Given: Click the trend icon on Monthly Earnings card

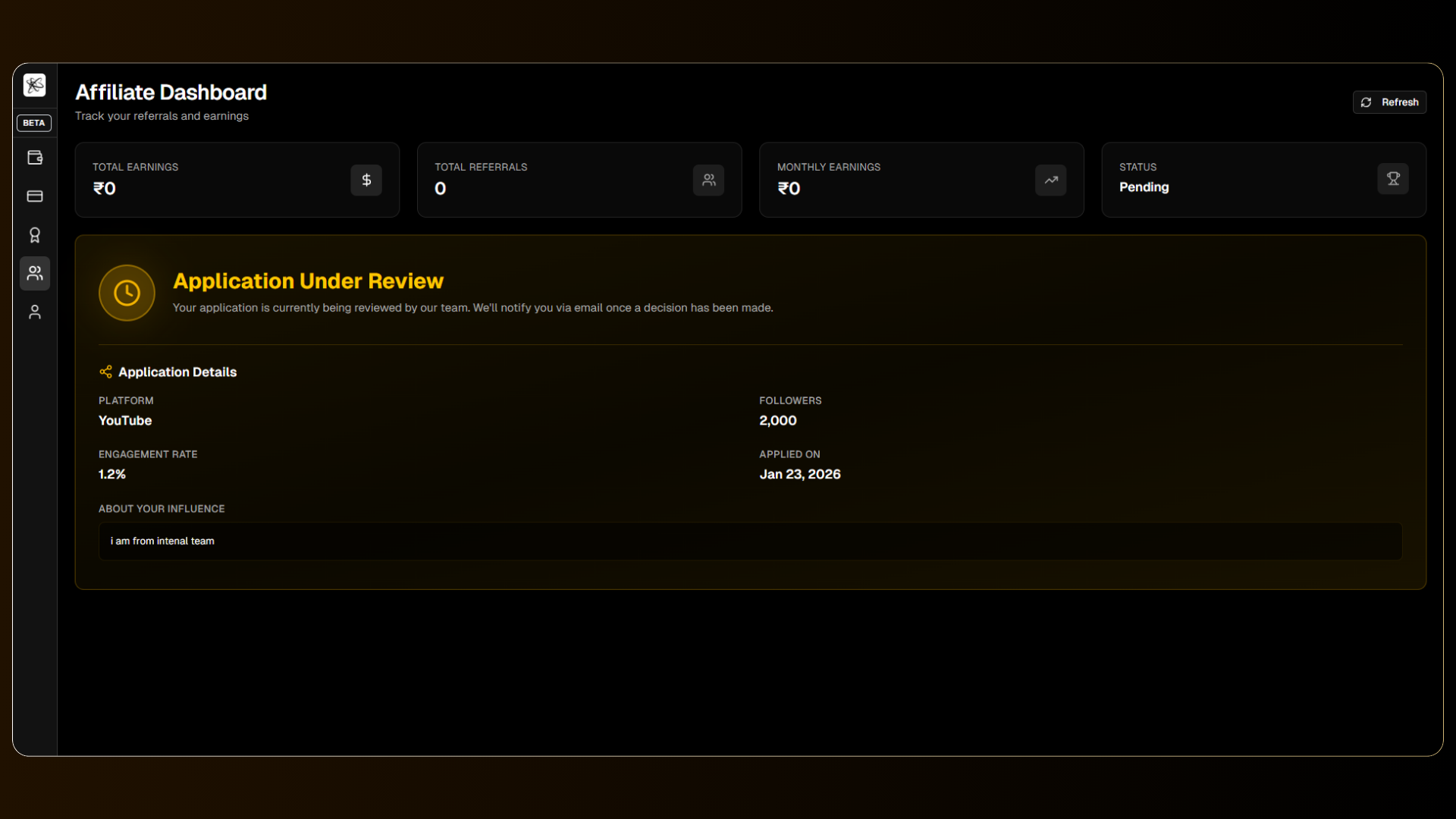Looking at the screenshot, I should tap(1050, 180).
